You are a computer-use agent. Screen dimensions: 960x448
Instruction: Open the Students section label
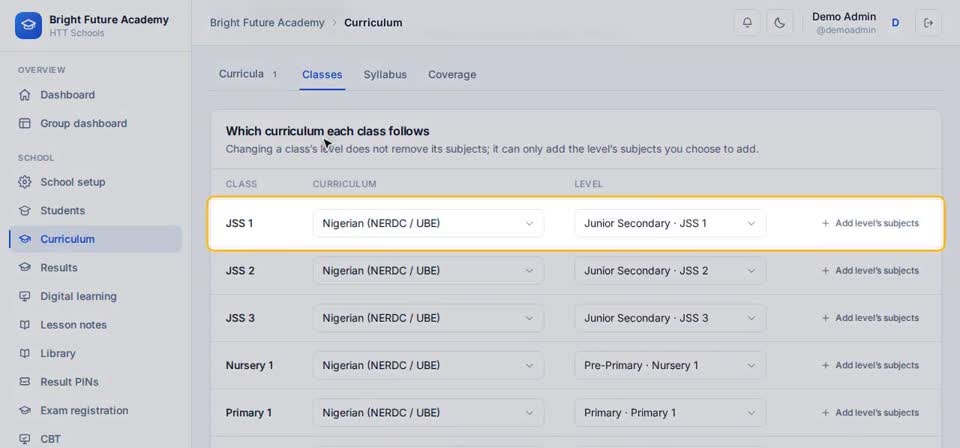coord(62,211)
